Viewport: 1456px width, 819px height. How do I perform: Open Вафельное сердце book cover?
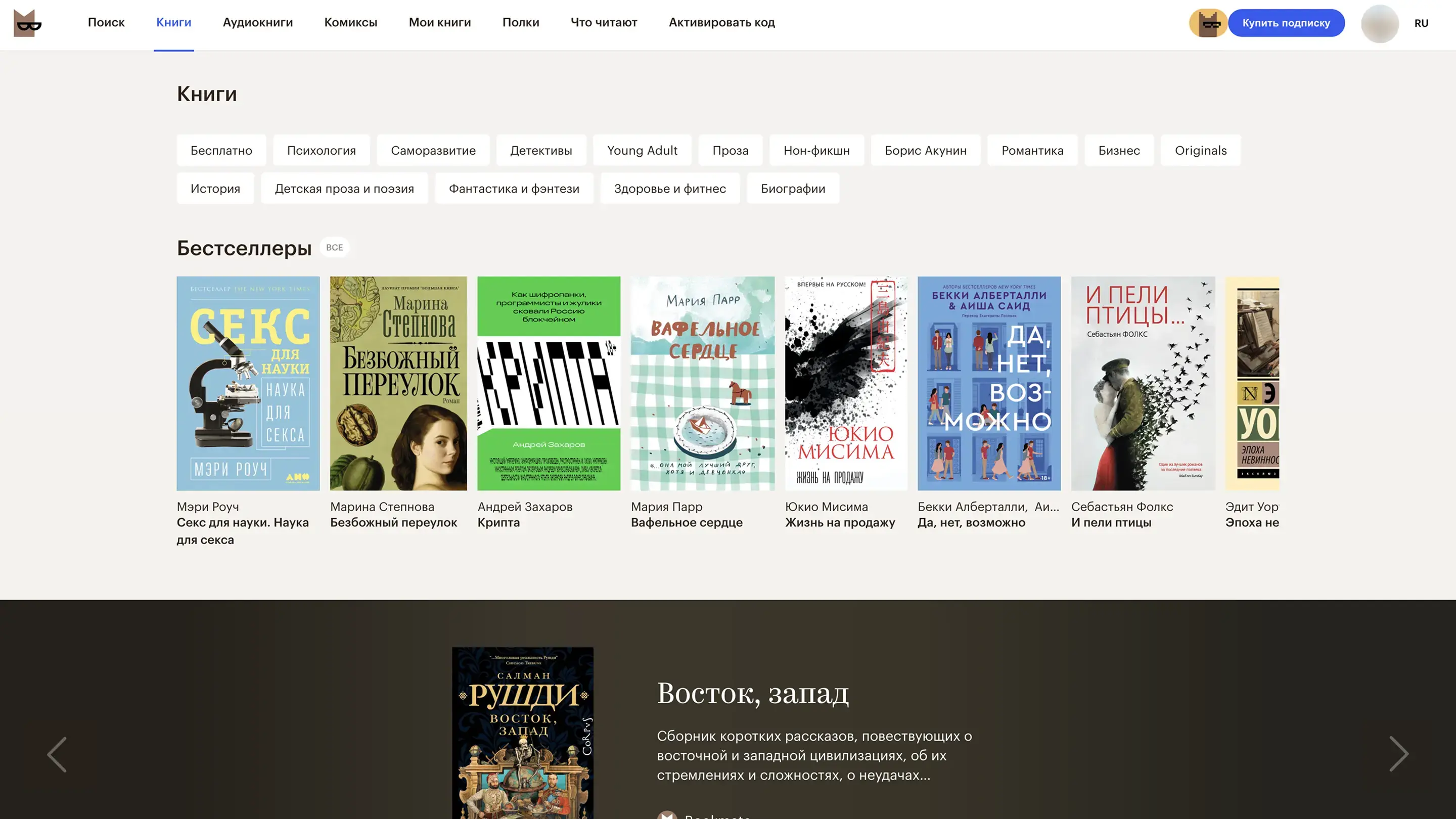pyautogui.click(x=702, y=383)
